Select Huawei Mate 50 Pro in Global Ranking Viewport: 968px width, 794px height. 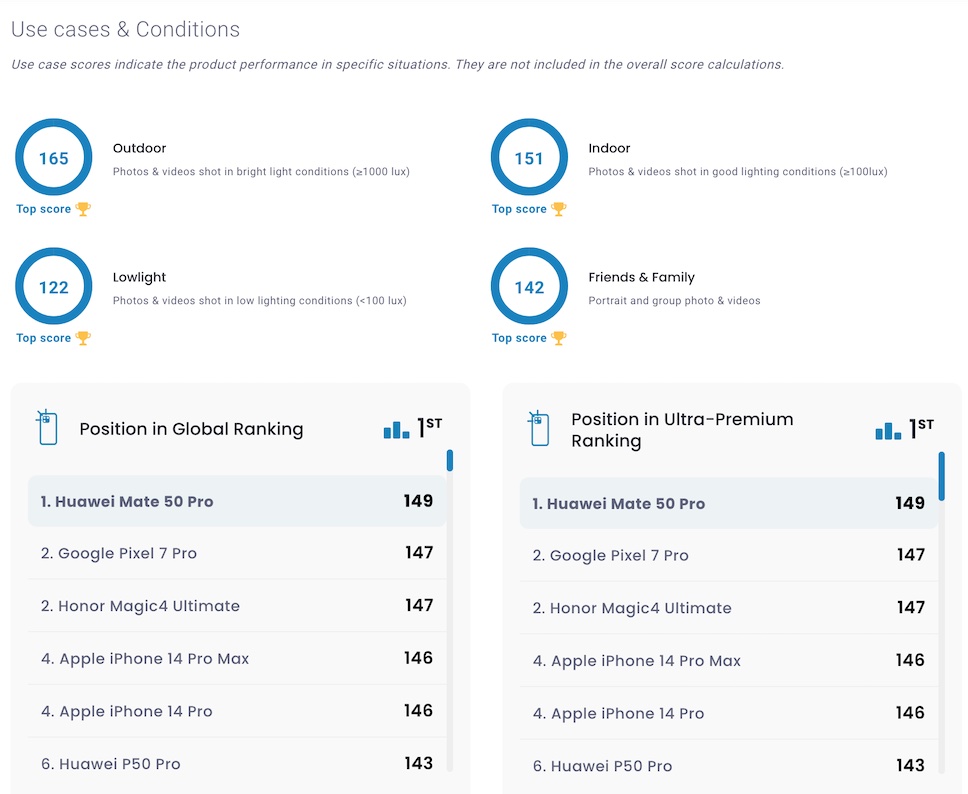(x=127, y=502)
